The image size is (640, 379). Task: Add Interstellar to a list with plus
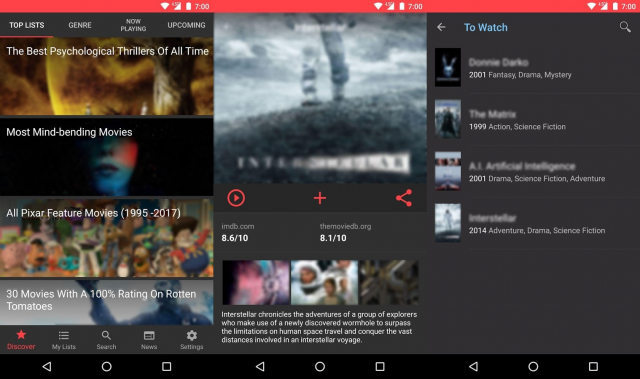(320, 198)
